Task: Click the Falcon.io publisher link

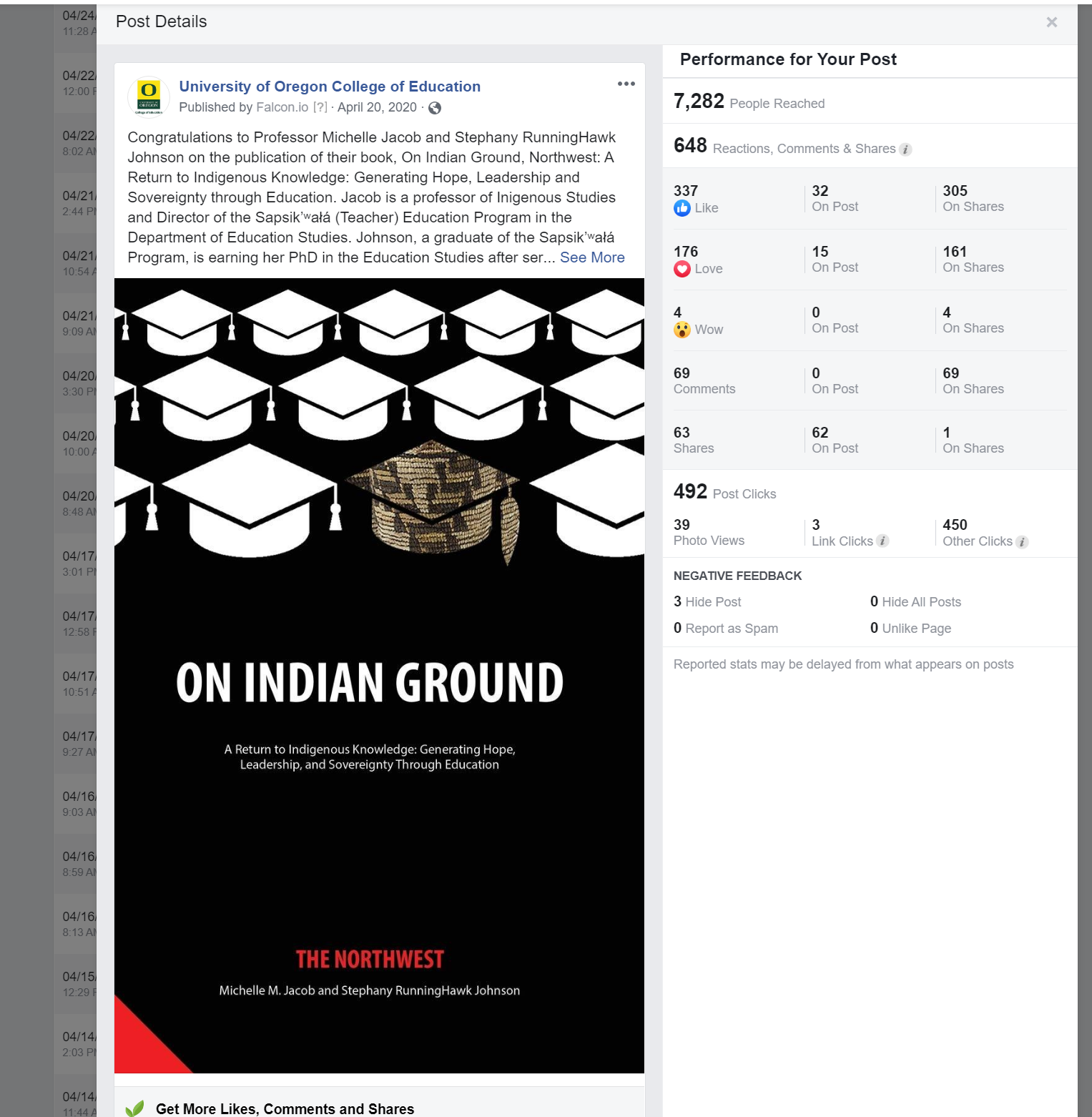Action: click(282, 107)
